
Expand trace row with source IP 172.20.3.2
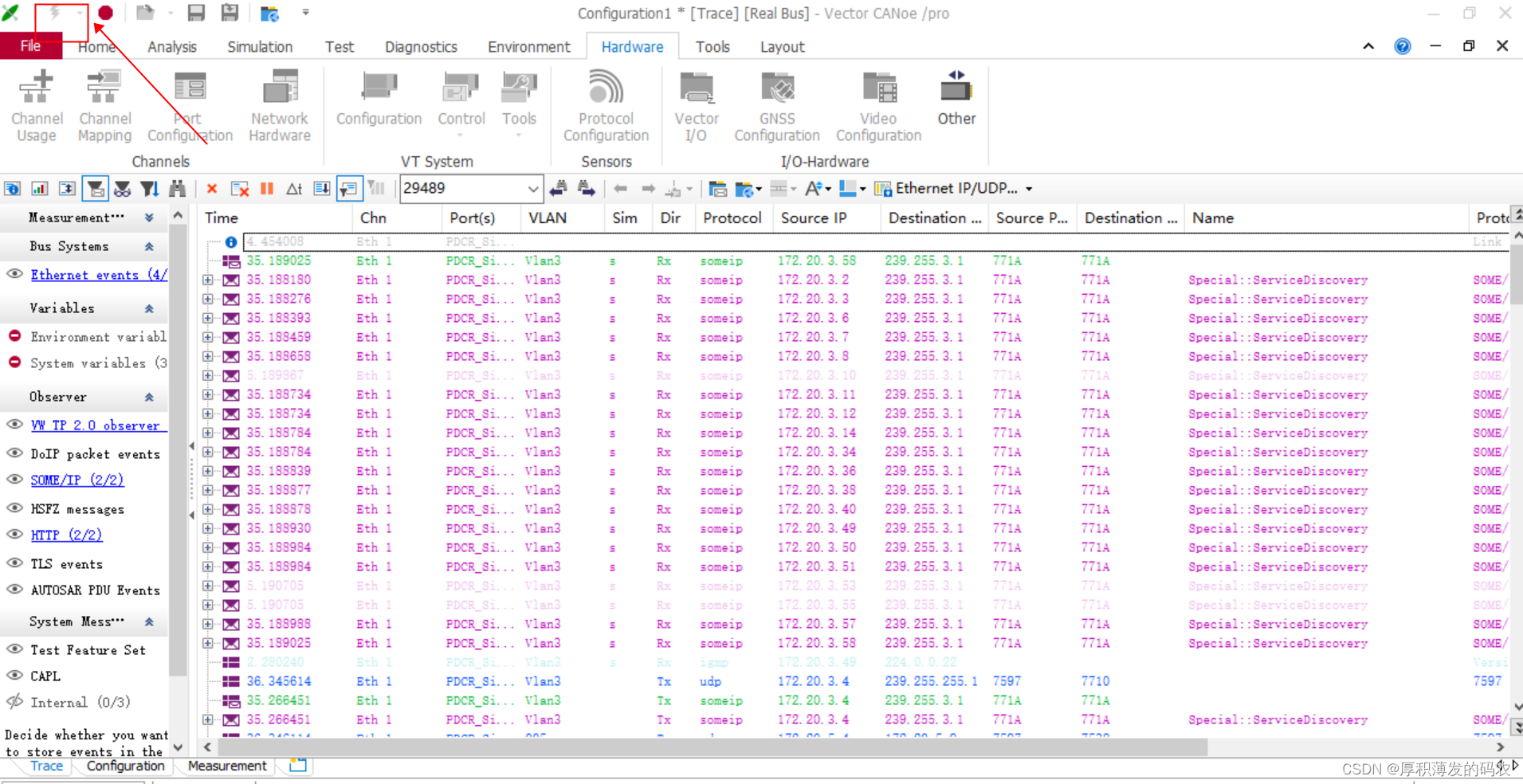click(x=208, y=280)
